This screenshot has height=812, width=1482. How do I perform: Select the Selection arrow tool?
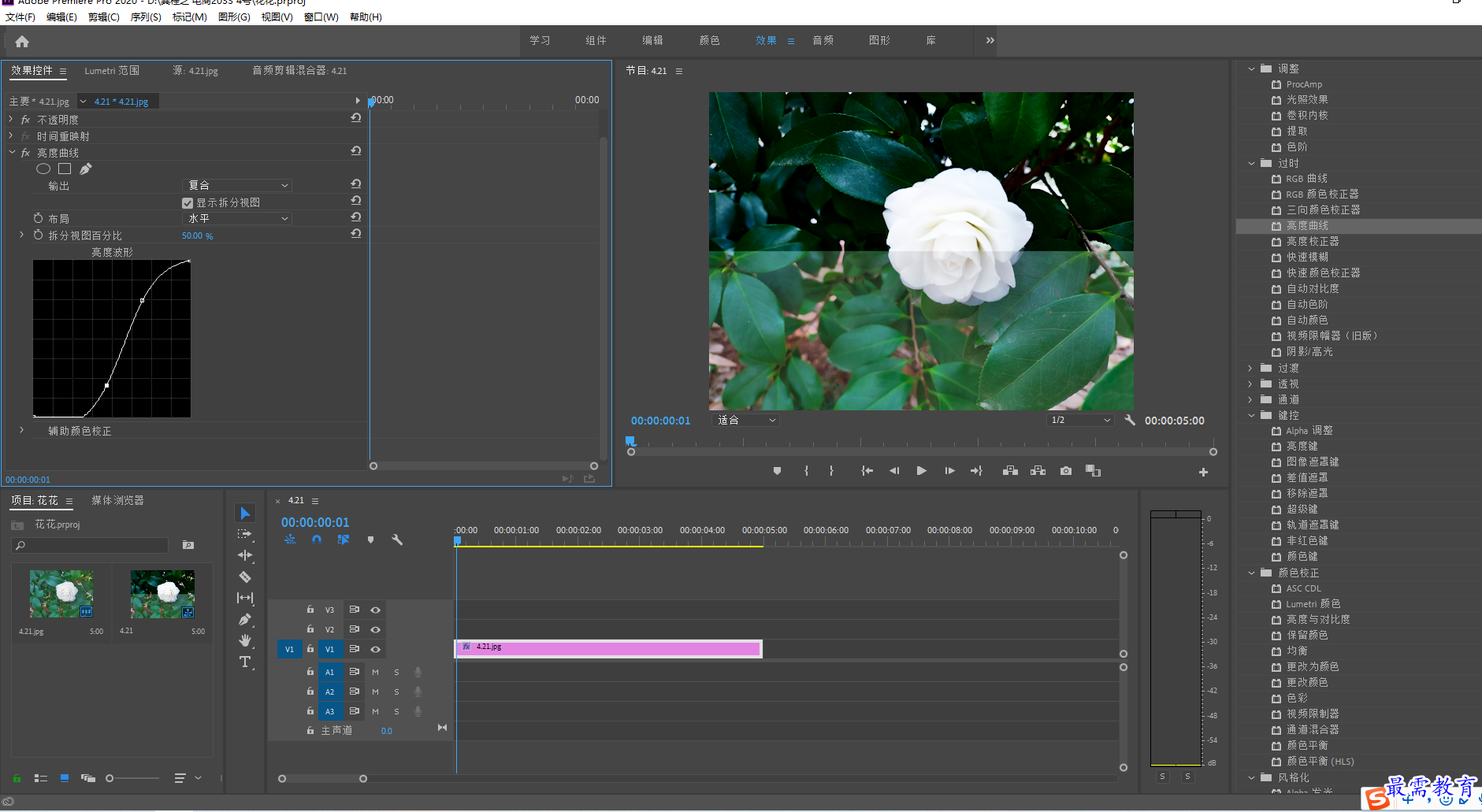(x=245, y=514)
